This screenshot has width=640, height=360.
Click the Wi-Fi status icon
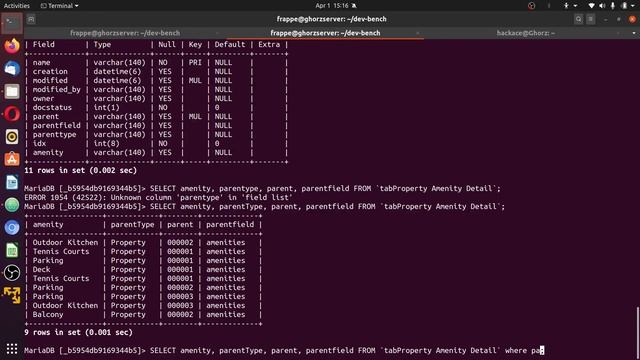(x=591, y=6)
